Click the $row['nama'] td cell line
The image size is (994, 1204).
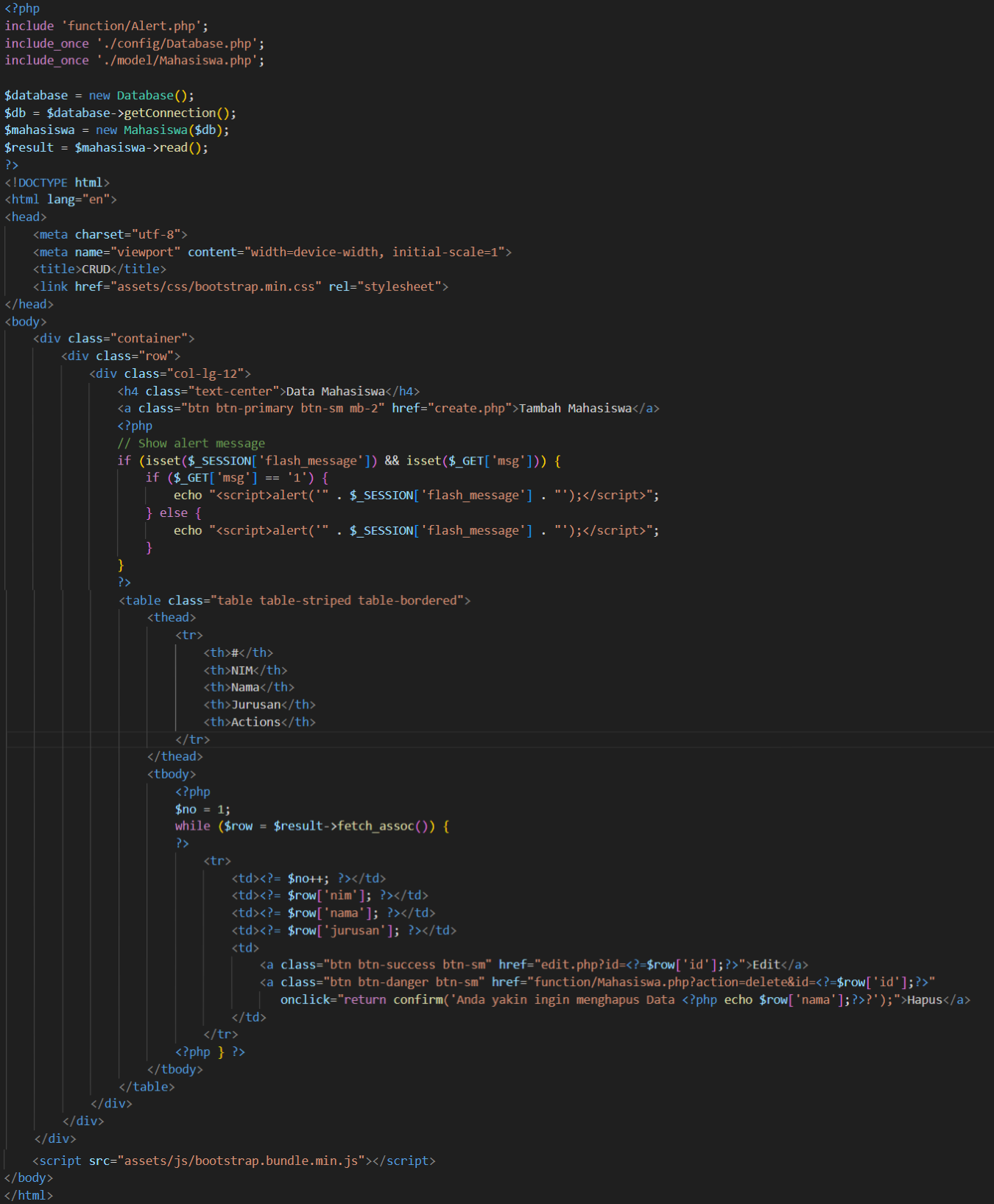334,913
